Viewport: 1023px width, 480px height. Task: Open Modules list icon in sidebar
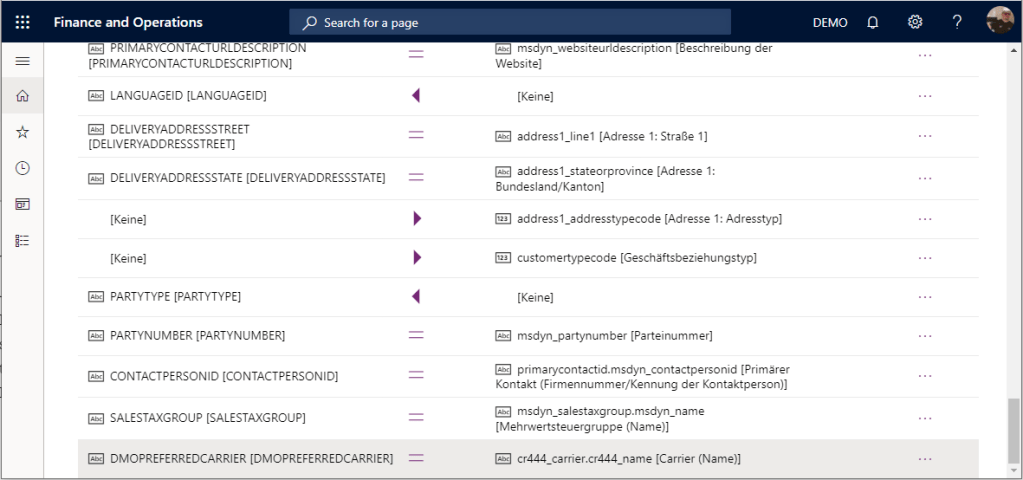[22, 241]
